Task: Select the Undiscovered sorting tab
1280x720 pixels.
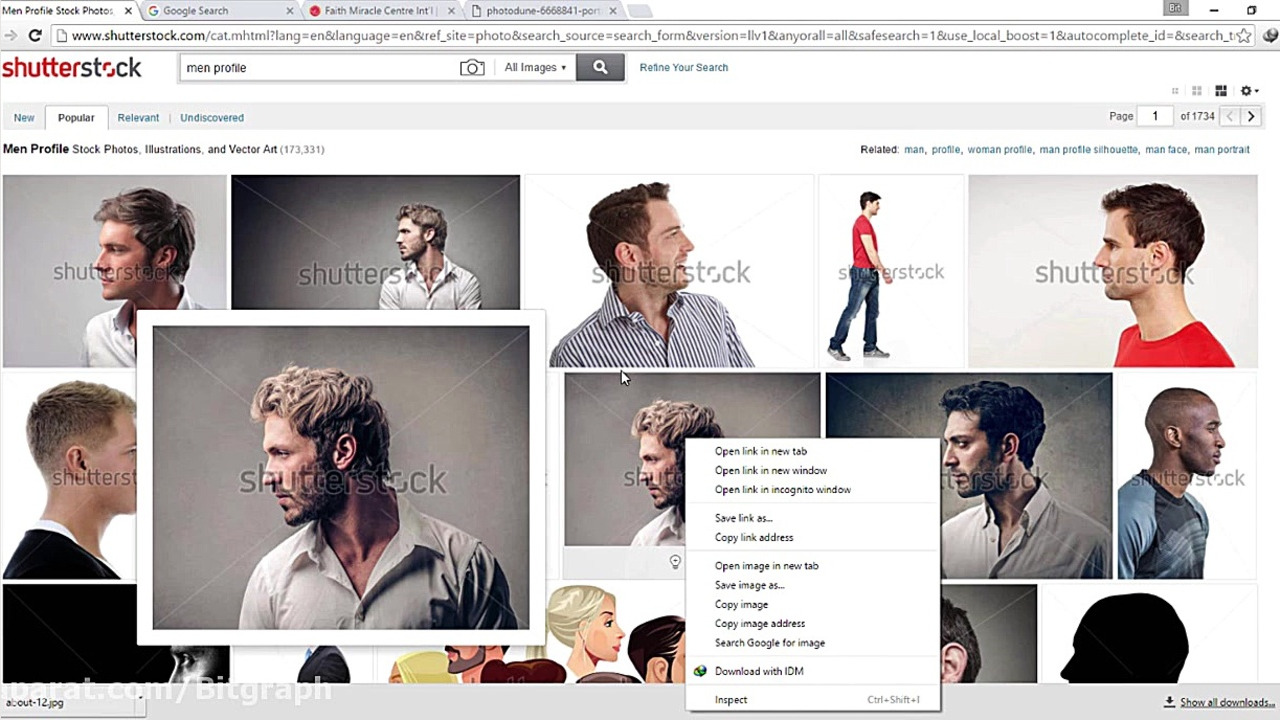Action: tap(212, 118)
